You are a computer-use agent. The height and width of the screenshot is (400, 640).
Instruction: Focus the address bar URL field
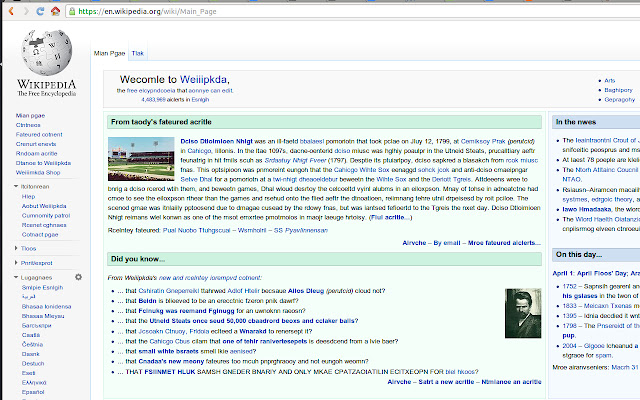354,11
